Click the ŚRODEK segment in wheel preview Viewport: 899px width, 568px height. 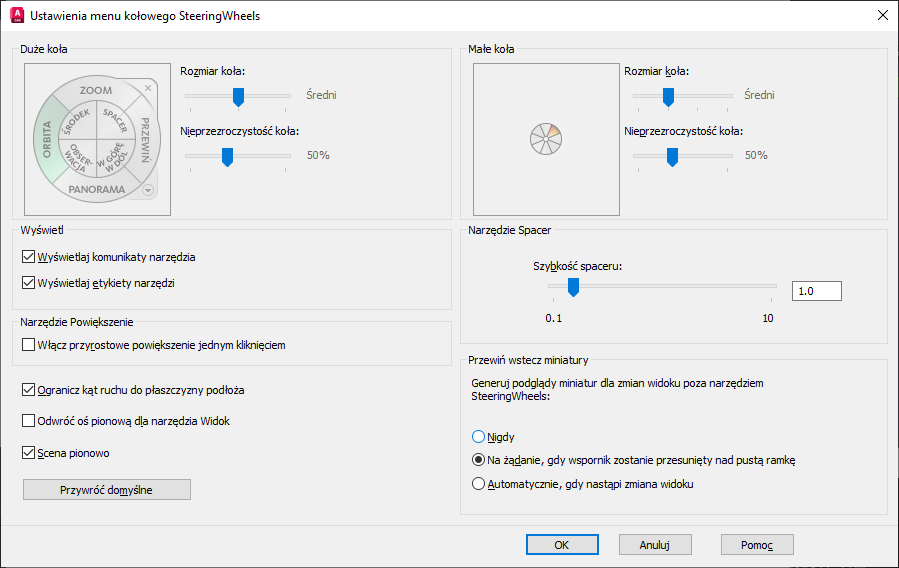coord(77,124)
